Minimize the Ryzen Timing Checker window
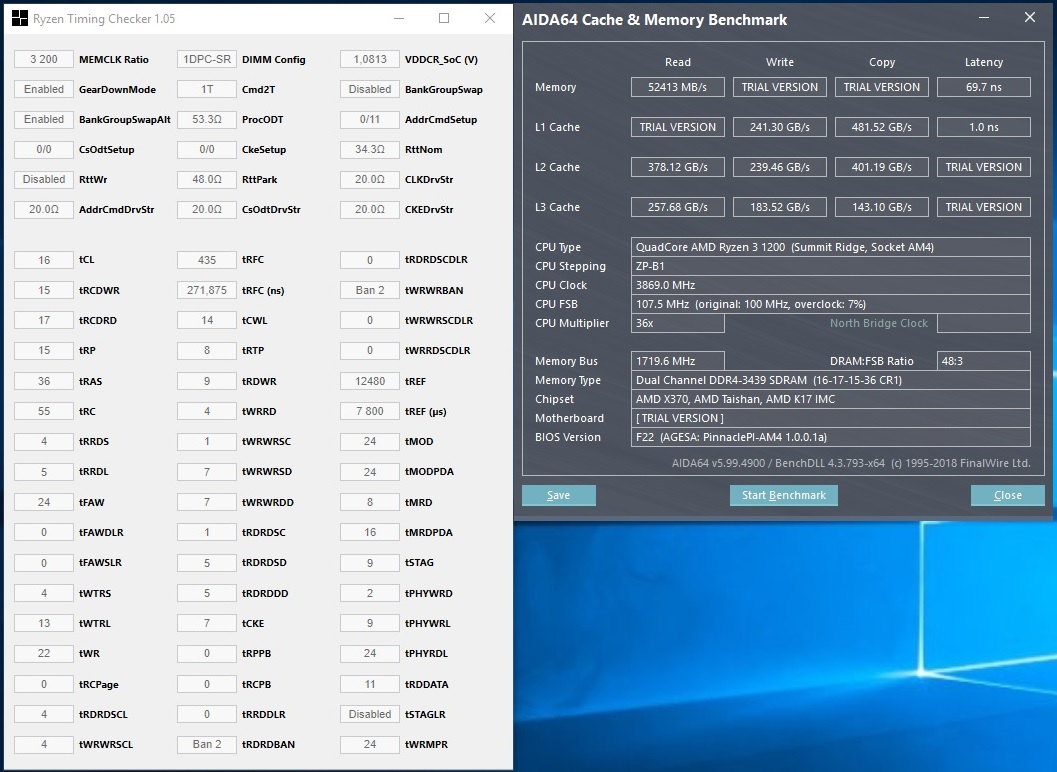The height and width of the screenshot is (772, 1057). click(x=399, y=18)
